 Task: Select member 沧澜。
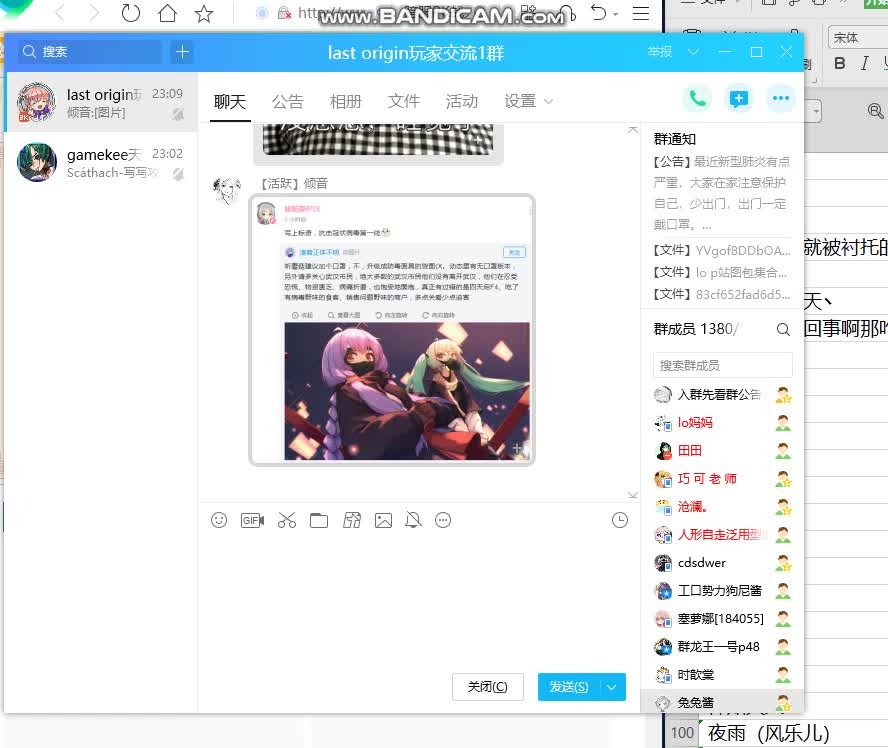click(x=723, y=507)
